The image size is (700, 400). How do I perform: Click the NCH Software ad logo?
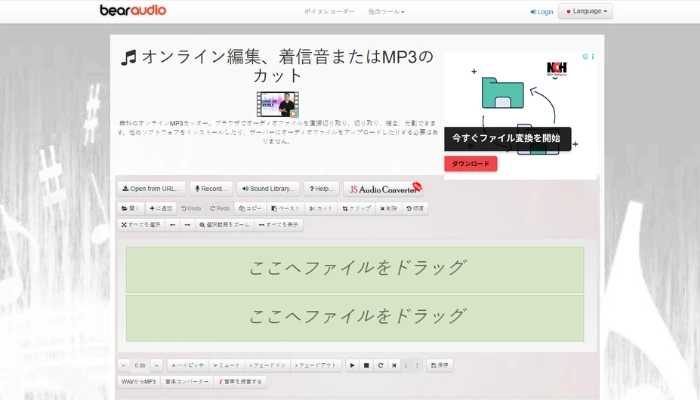557,69
